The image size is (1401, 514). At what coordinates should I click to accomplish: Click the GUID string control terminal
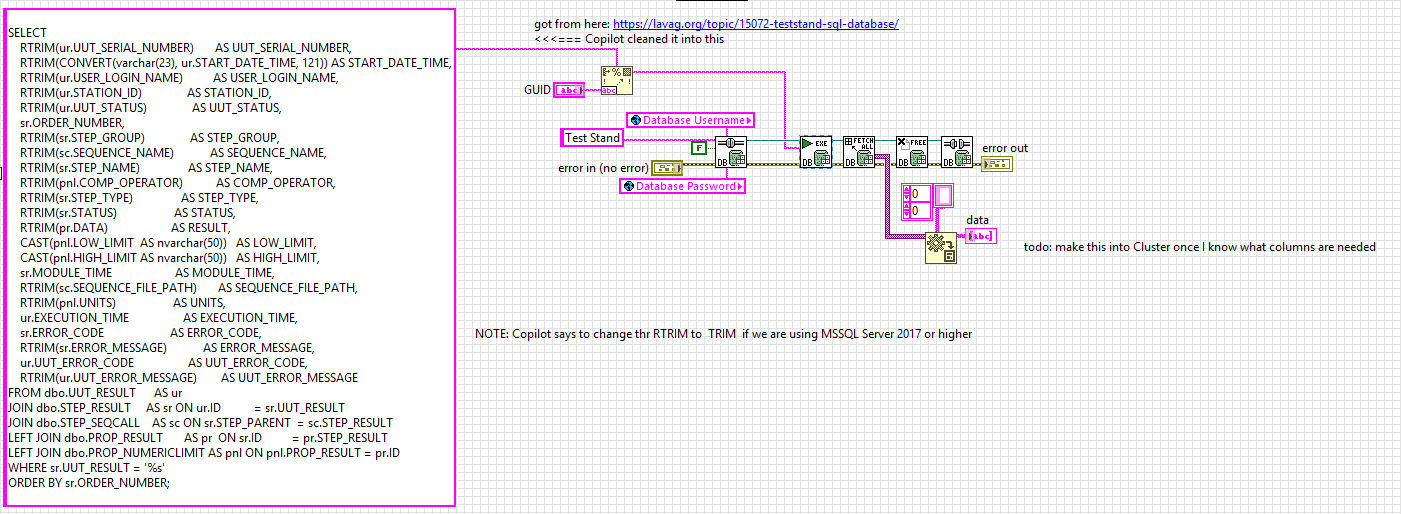tap(570, 90)
